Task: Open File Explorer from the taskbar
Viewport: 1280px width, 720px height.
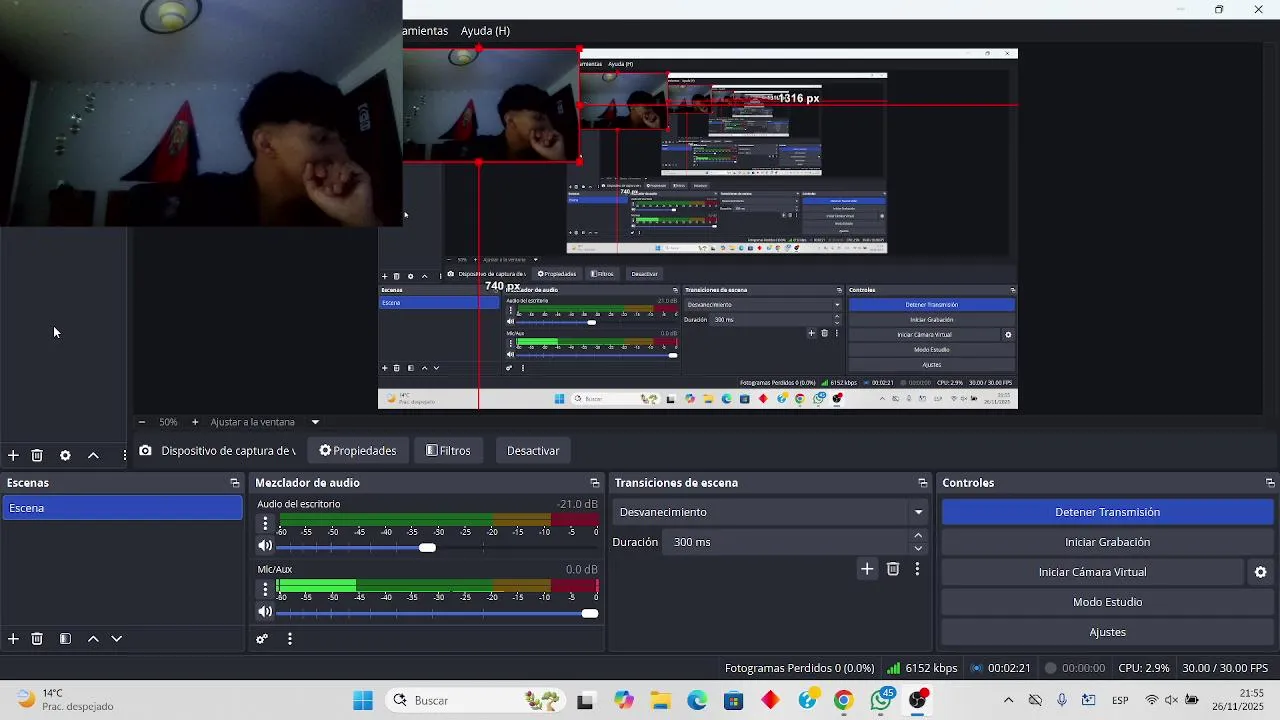Action: tap(660, 700)
